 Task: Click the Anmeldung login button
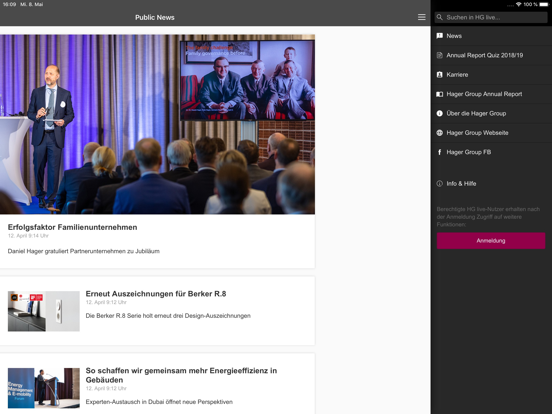point(491,241)
